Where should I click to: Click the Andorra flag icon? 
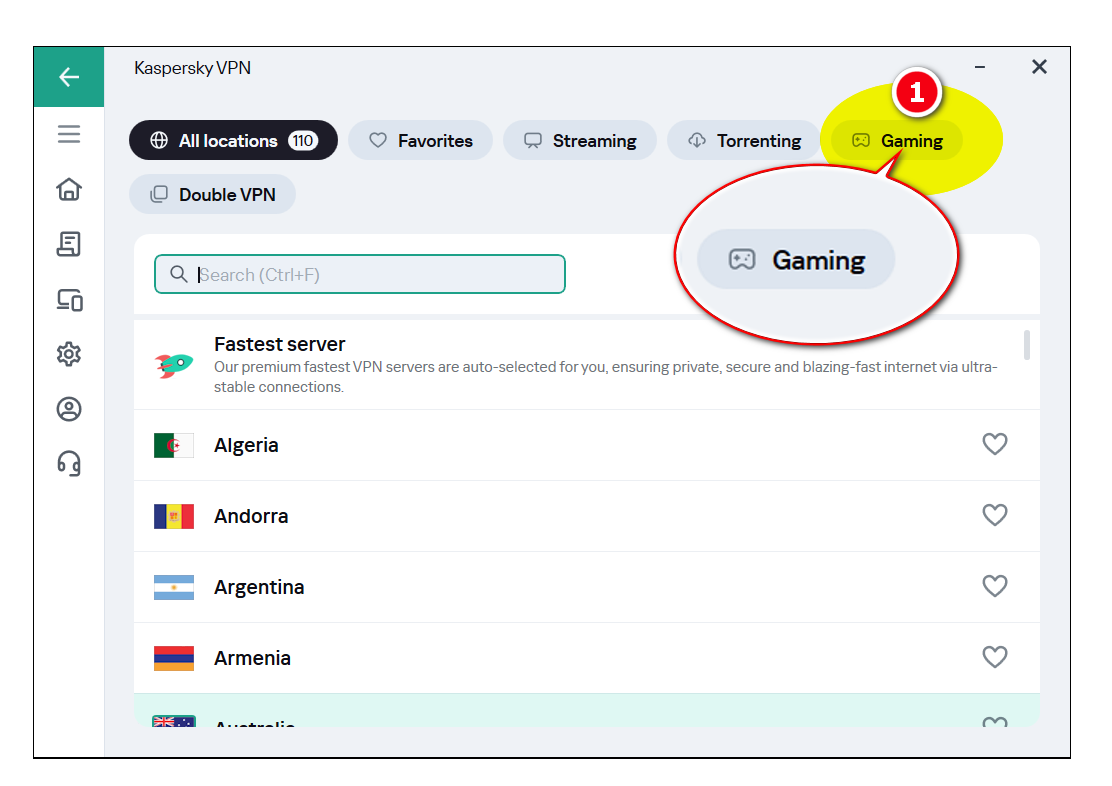174,516
